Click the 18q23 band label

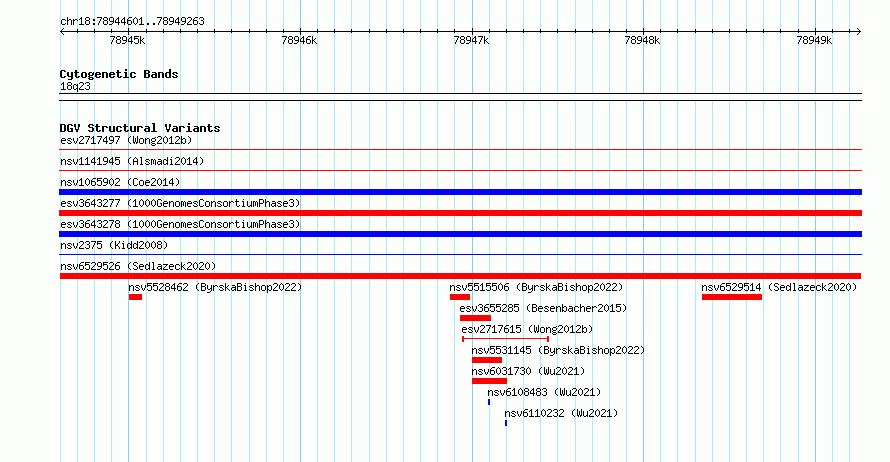click(75, 86)
